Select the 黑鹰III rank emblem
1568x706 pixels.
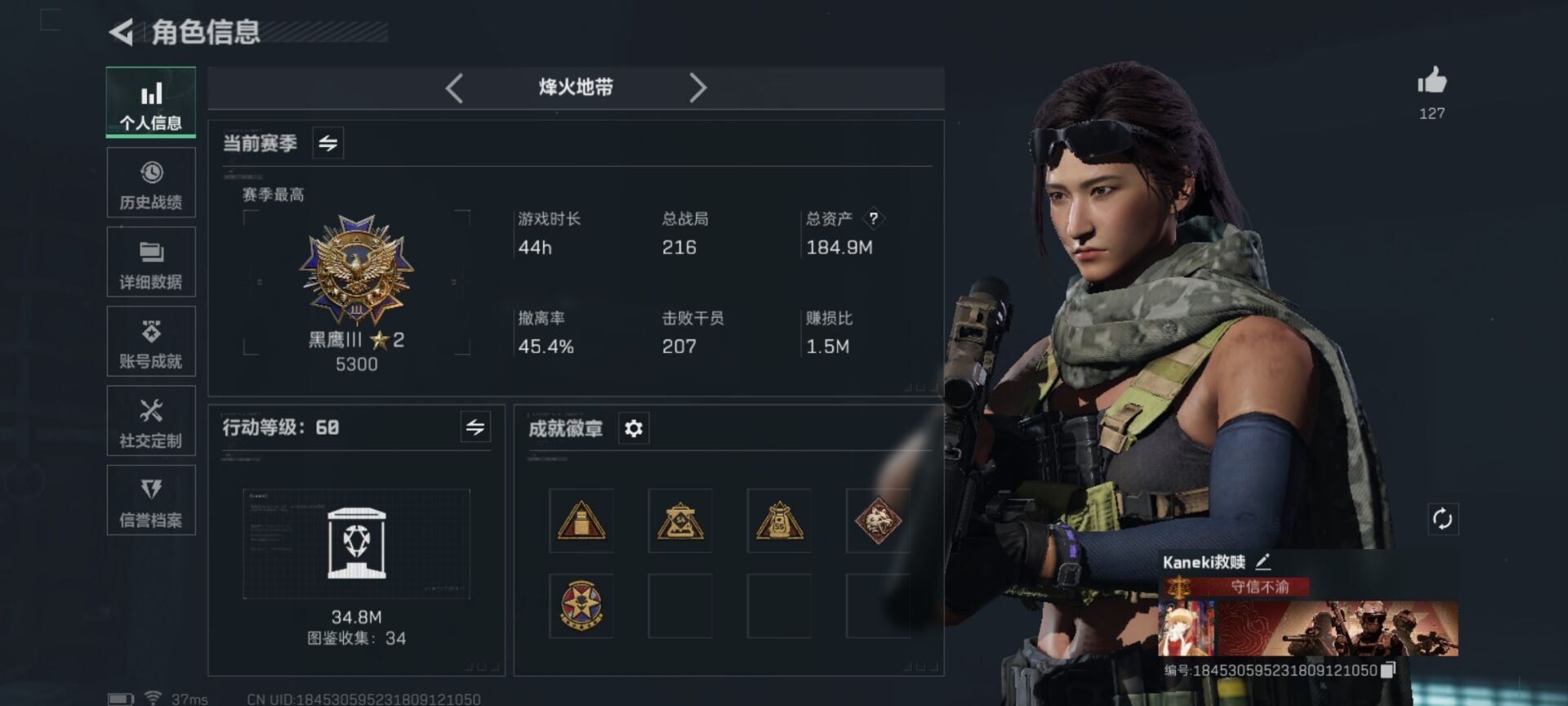point(357,270)
